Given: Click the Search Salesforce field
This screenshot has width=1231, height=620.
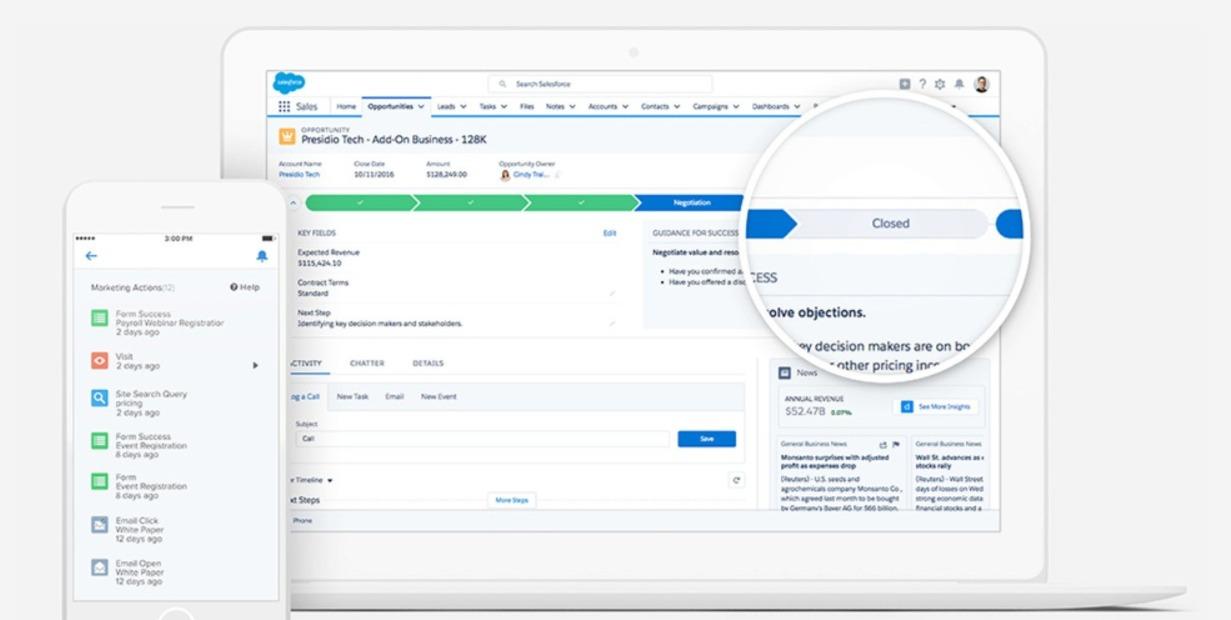Looking at the screenshot, I should [600, 84].
